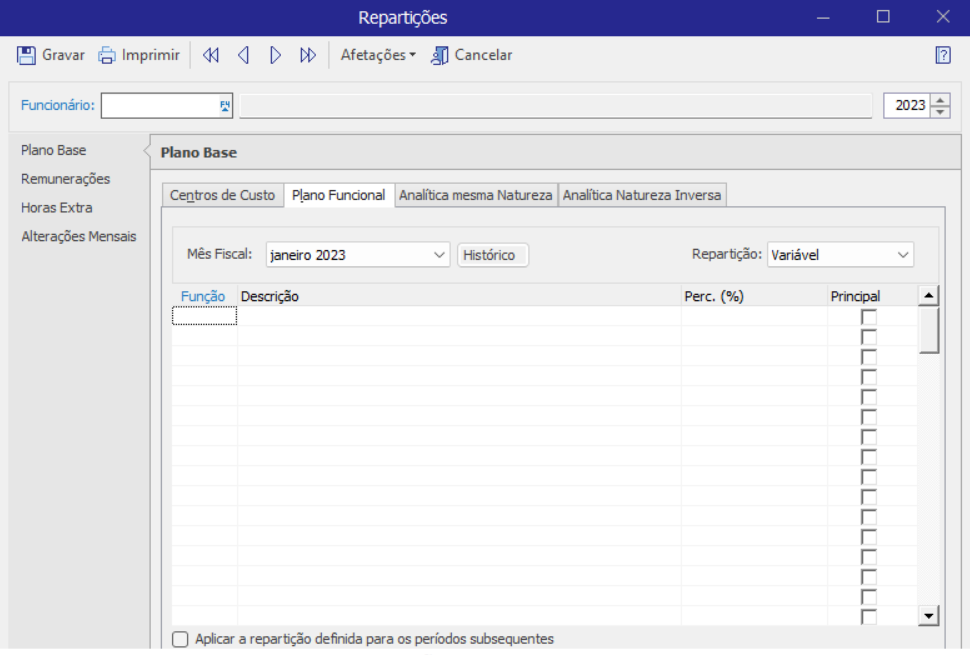Image resolution: width=970 pixels, height=655 pixels.
Task: Select the Analítica Natureza Inversa tab
Action: 641,196
